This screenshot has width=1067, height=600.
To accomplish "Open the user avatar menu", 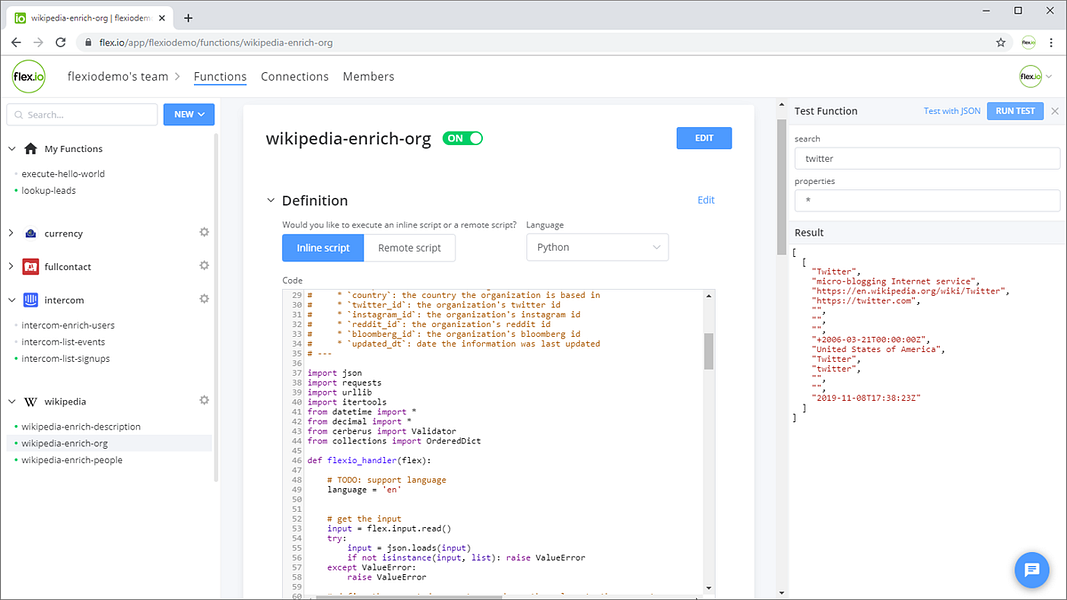I will click(x=1030, y=76).
